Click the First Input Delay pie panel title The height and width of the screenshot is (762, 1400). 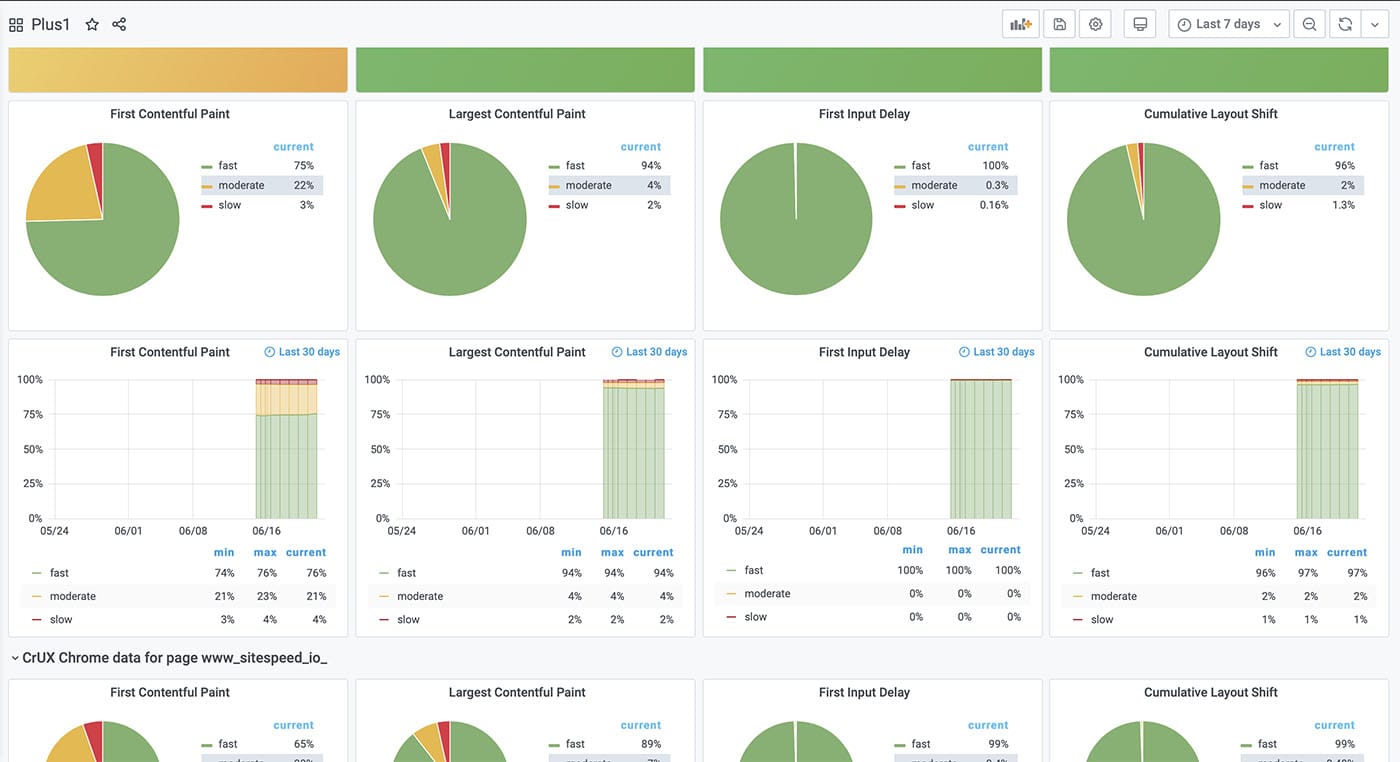(x=864, y=114)
